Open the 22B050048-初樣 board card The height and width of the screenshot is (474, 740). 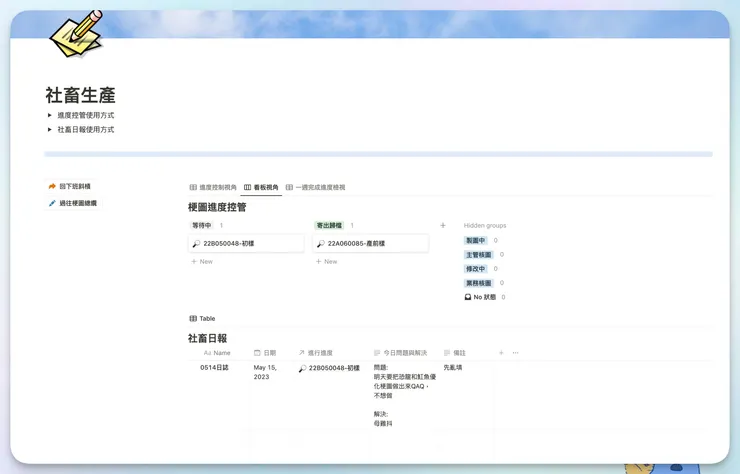click(x=246, y=244)
